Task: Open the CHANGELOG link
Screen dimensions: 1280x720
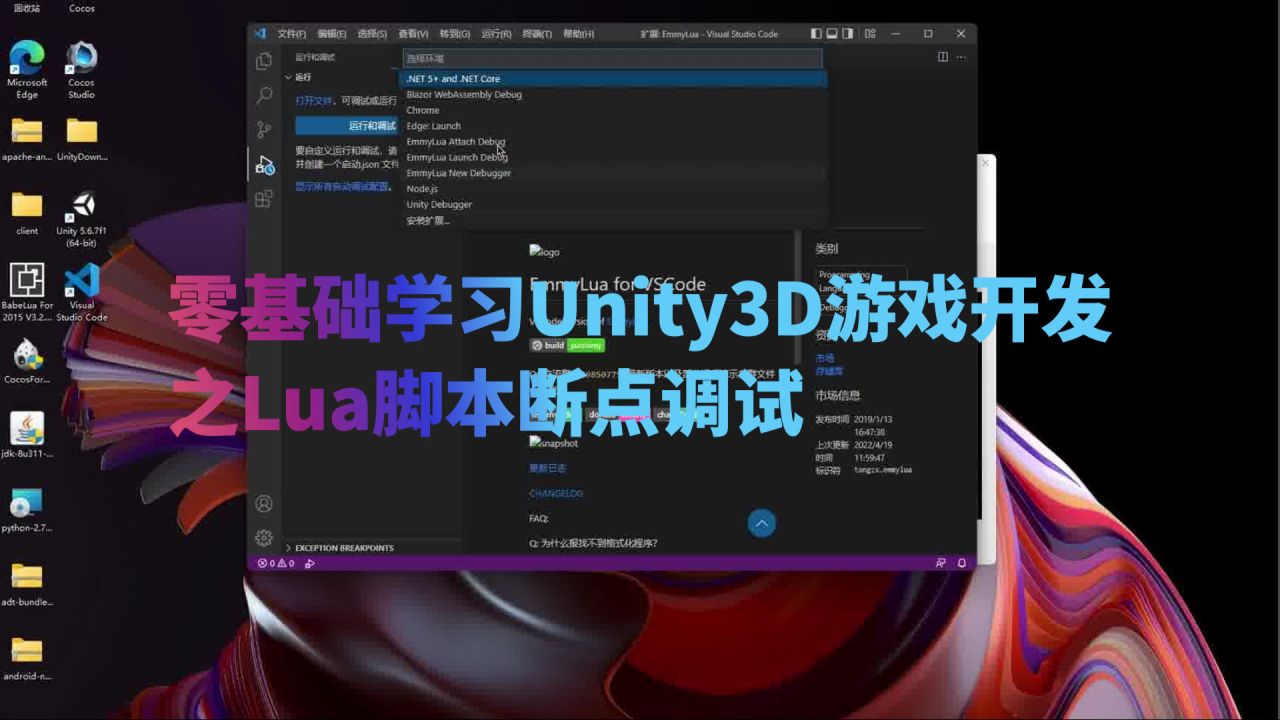Action: pyautogui.click(x=556, y=493)
